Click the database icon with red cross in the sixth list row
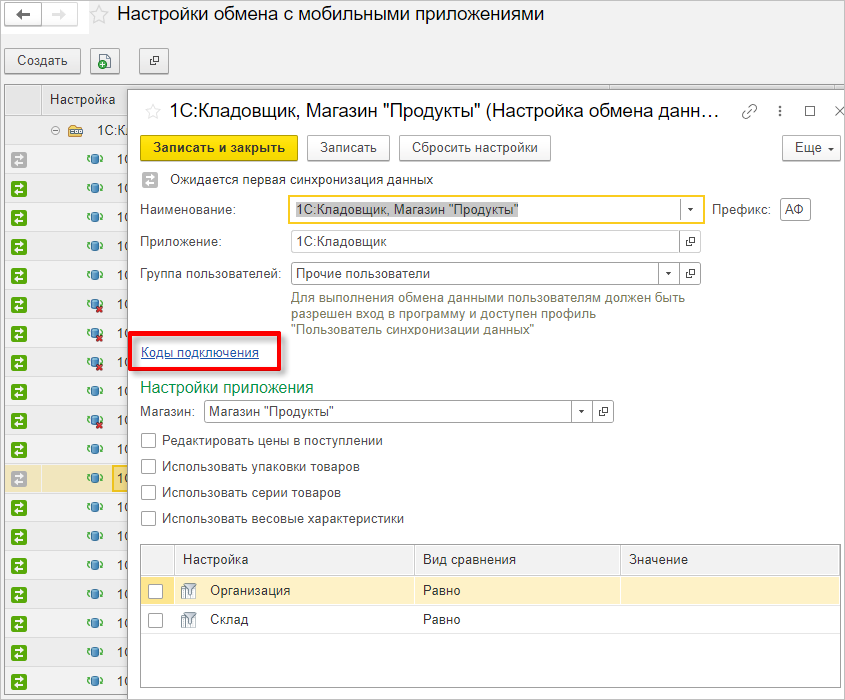The width and height of the screenshot is (845, 700). pyautogui.click(x=95, y=306)
